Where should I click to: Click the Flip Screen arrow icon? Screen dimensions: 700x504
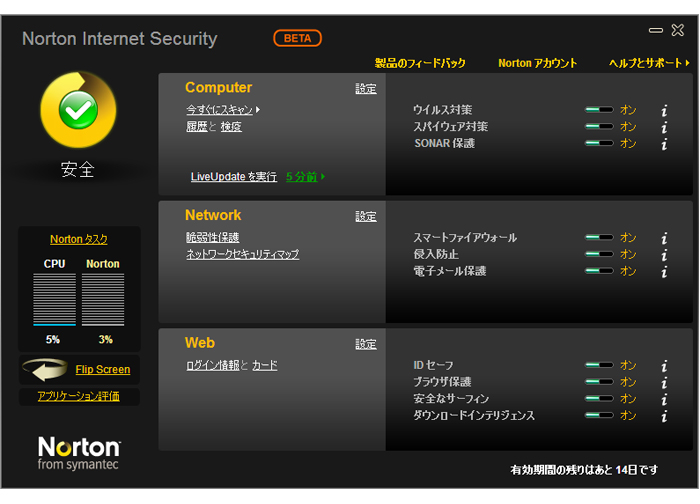[45, 370]
